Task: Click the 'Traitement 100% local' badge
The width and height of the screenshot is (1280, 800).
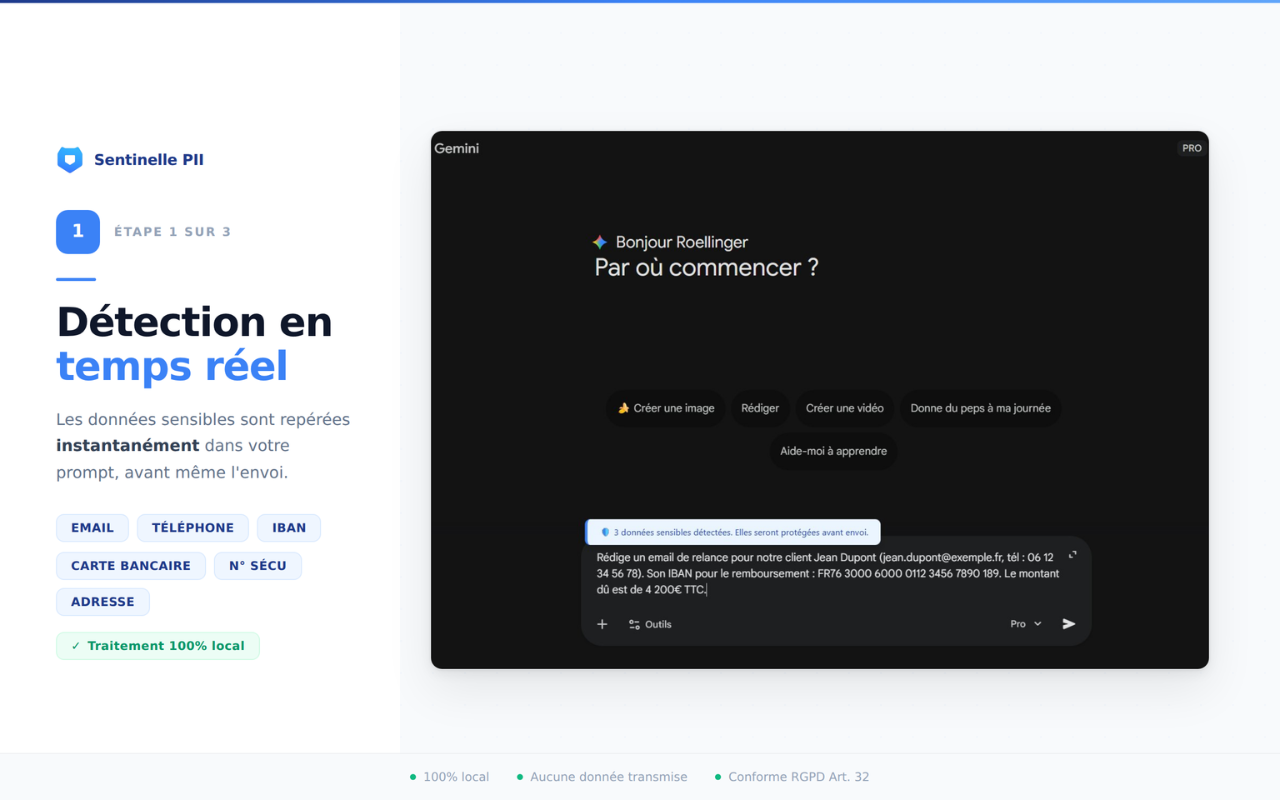Action: coord(157,645)
